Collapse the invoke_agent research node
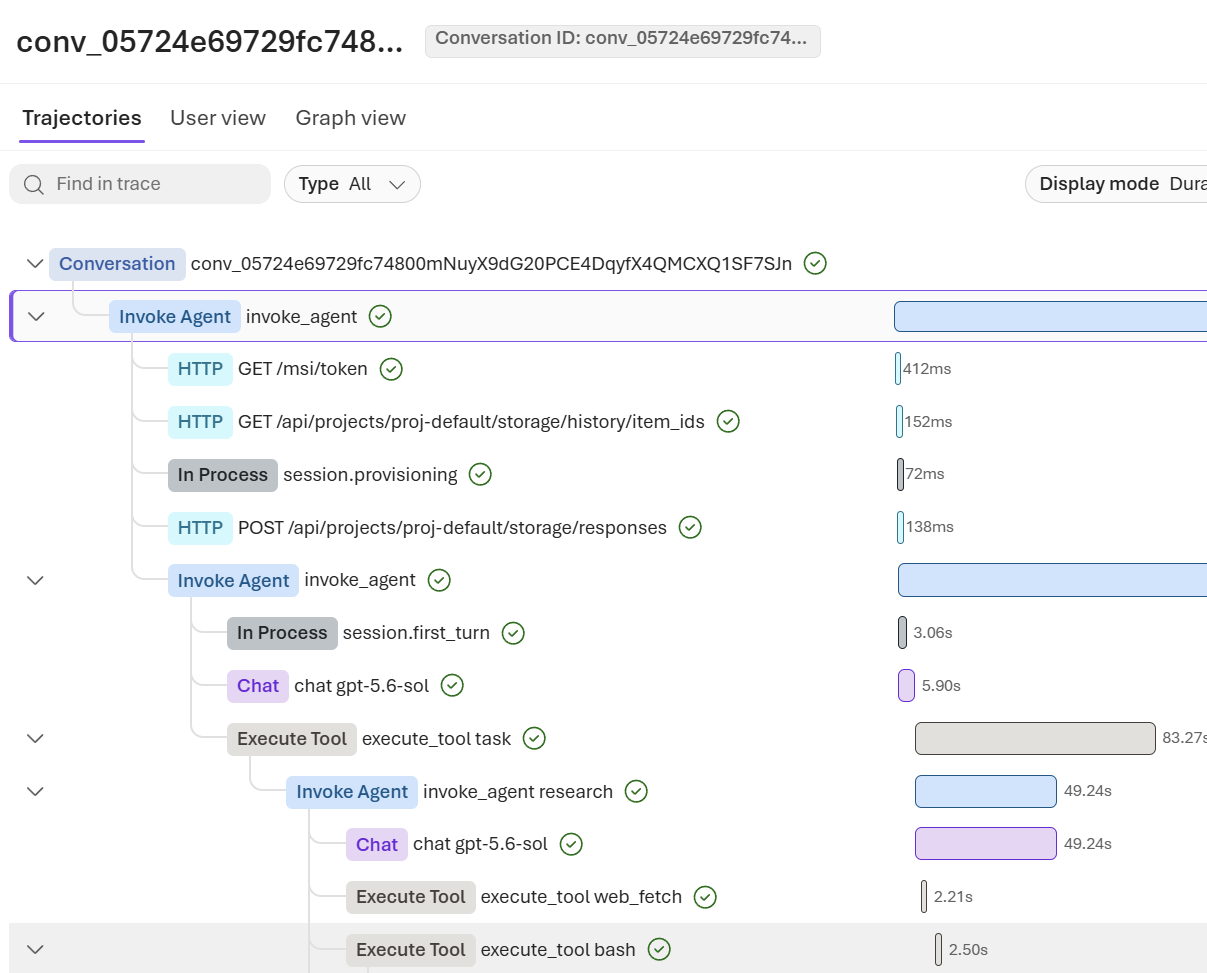 (36, 791)
